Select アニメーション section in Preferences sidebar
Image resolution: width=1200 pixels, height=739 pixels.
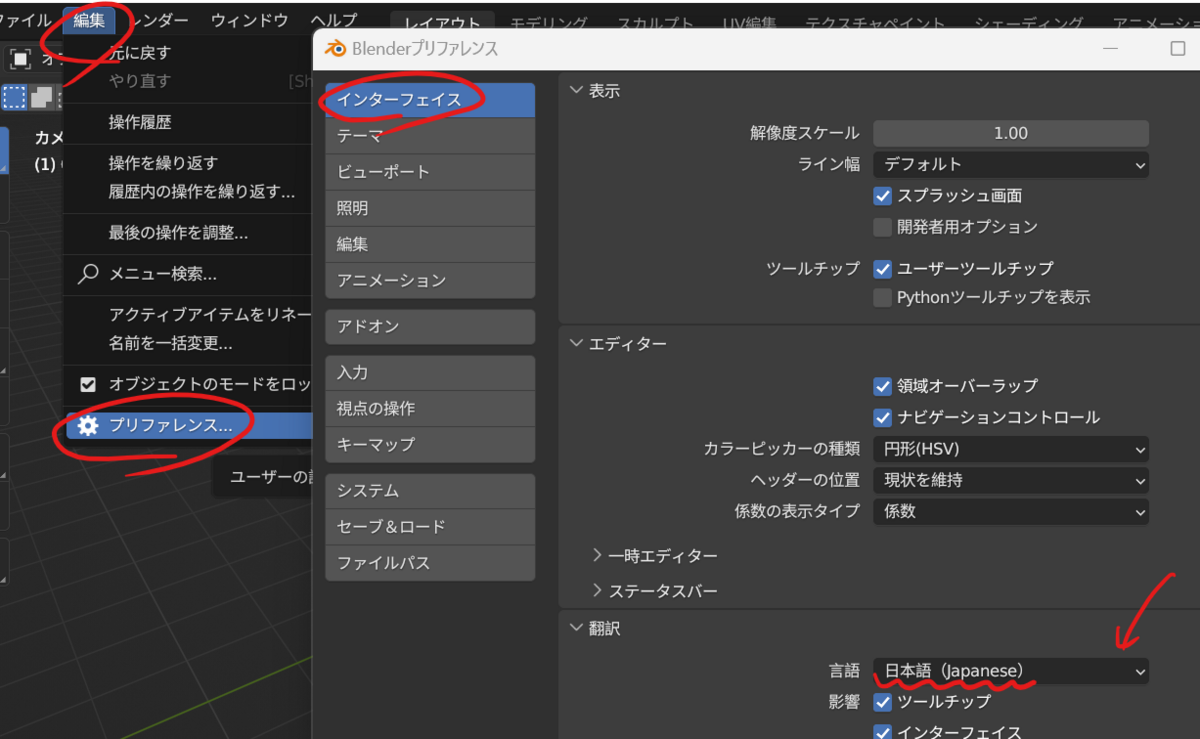pos(430,280)
